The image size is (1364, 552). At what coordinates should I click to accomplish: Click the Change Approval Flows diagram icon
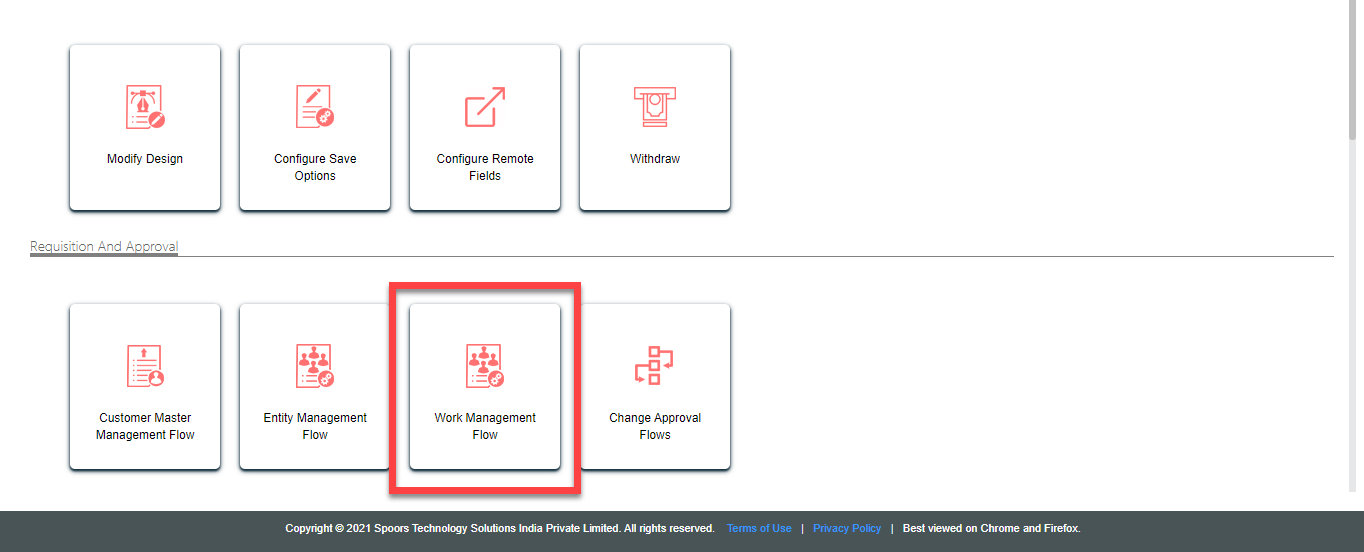point(655,366)
